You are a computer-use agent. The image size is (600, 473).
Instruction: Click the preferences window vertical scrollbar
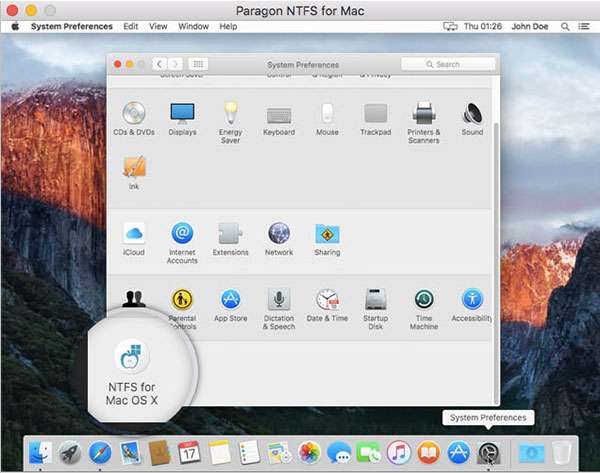pyautogui.click(x=496, y=263)
